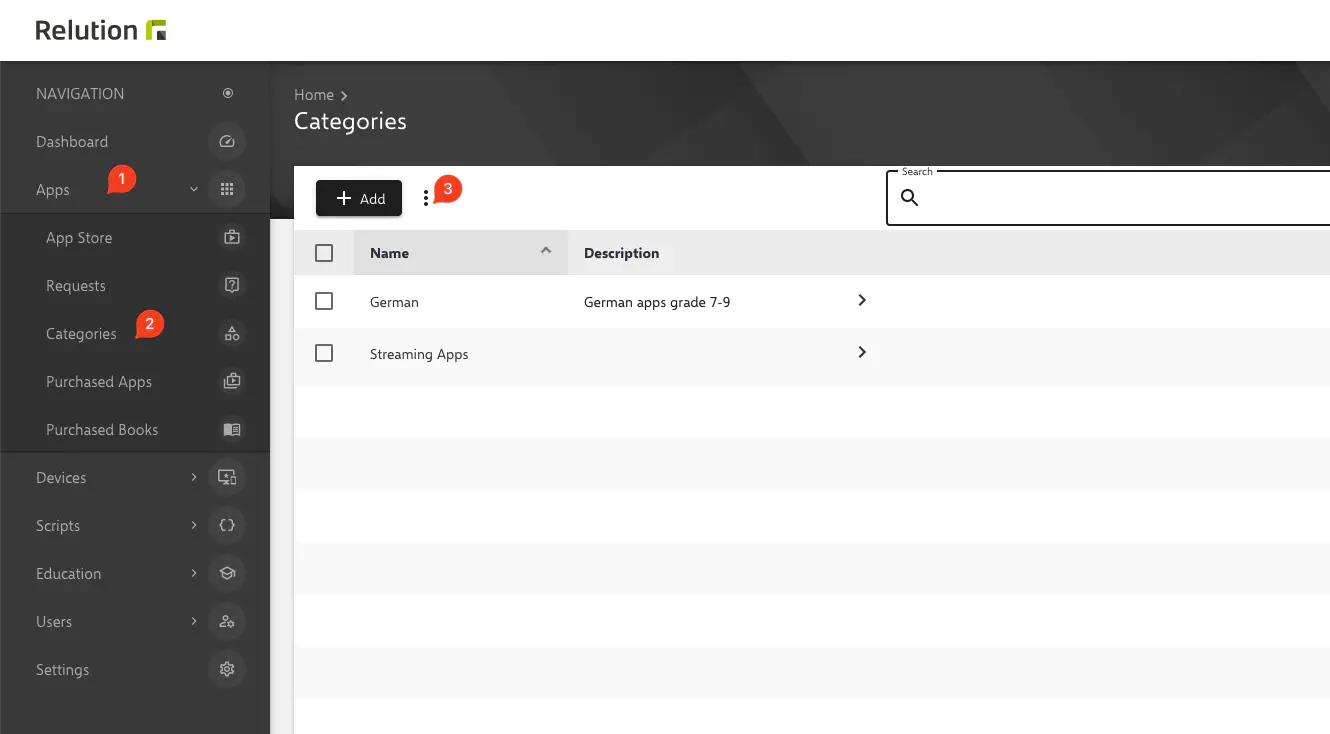Open the three-dot more options menu
1330x734 pixels.
[426, 199]
